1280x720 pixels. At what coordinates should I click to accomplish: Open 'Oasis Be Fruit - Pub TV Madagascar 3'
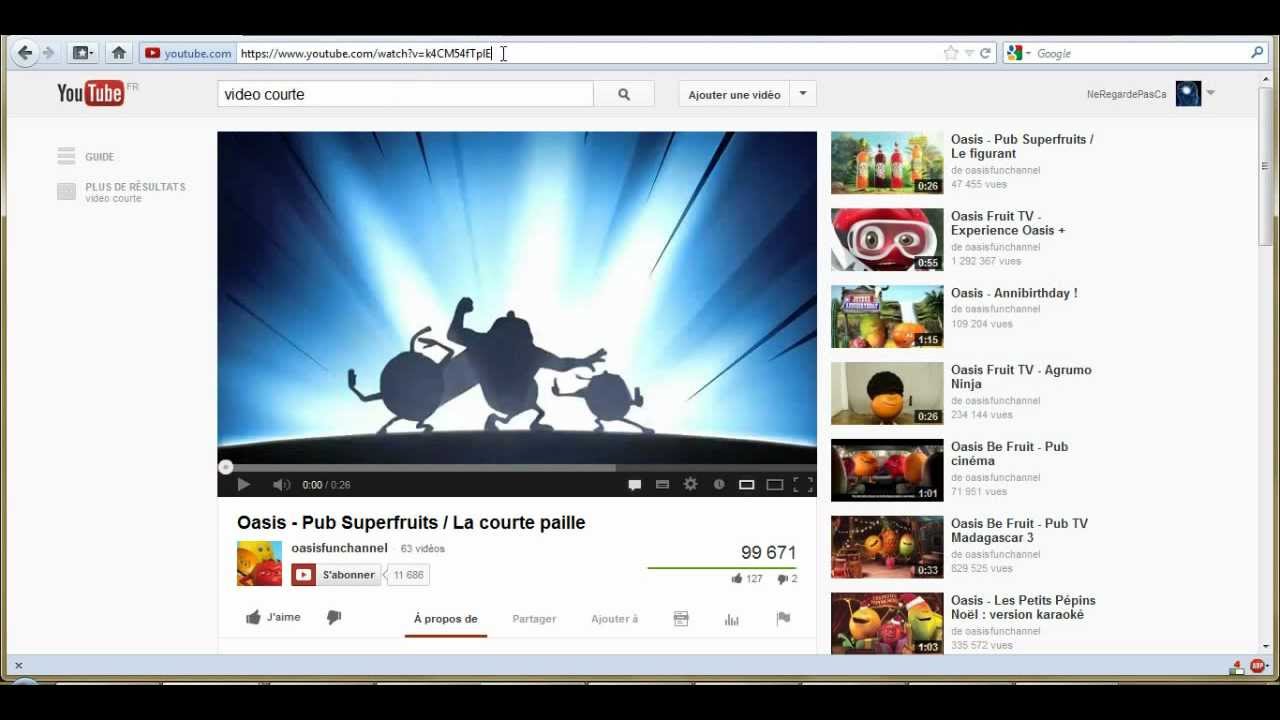(x=1019, y=530)
